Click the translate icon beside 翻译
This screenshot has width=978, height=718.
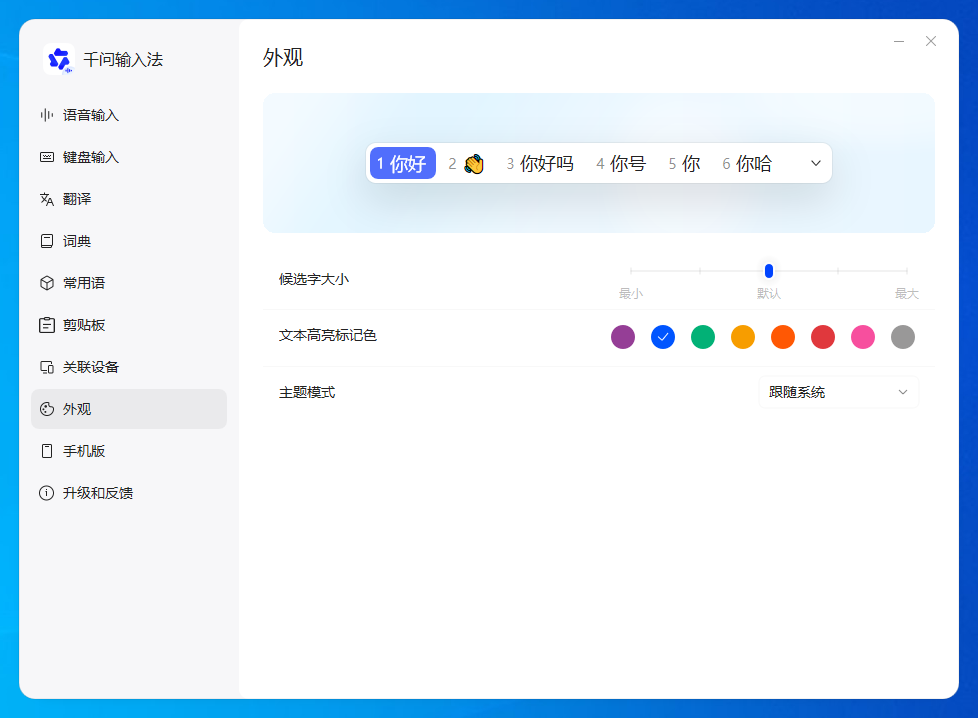coord(47,199)
